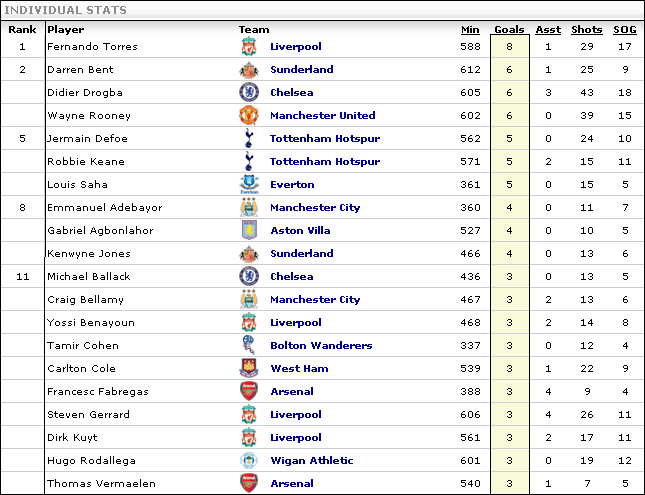
Task: Click the Tottenham crest in Jermain Defoe's row
Action: [x=248, y=138]
